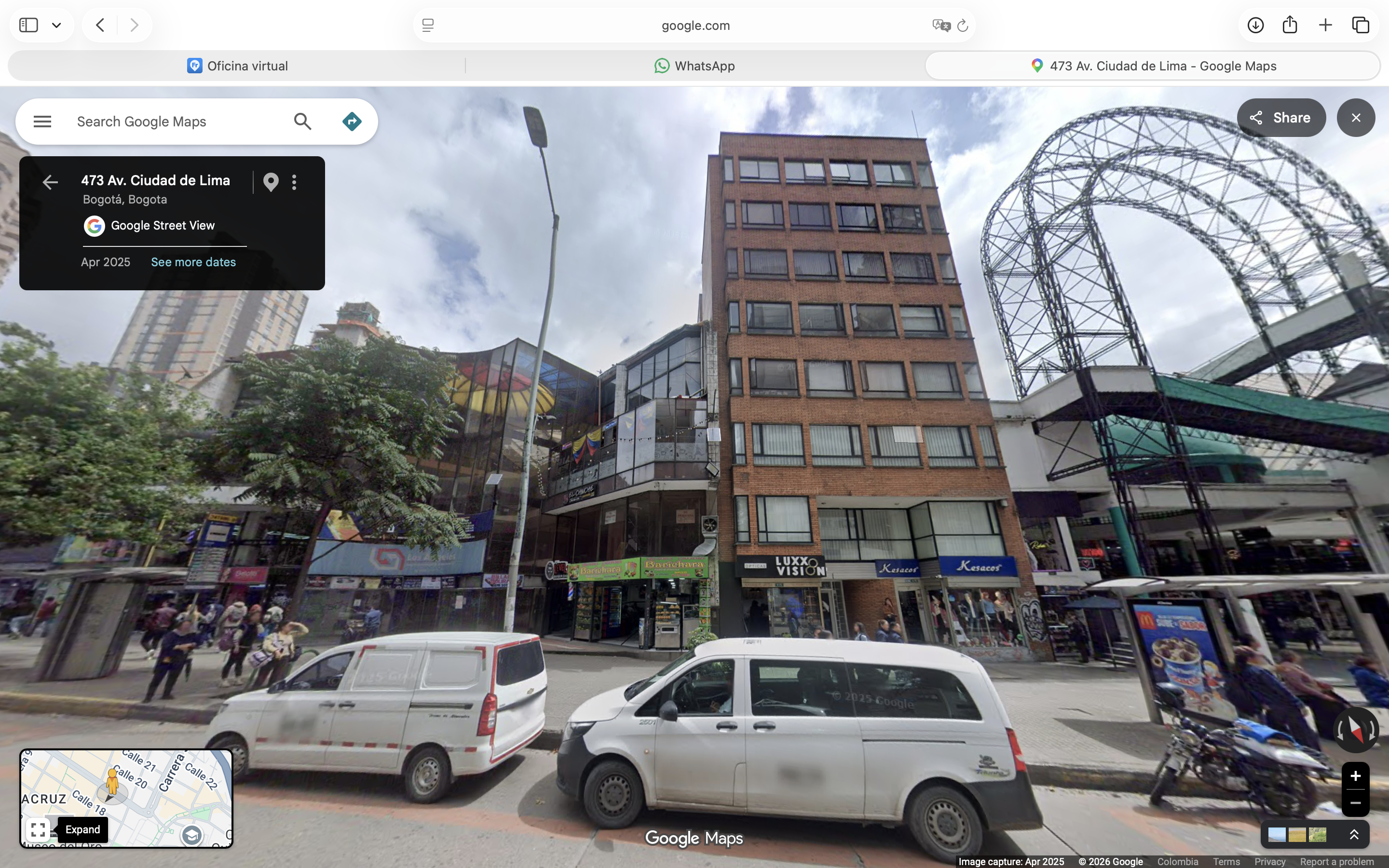
Task: Expand the imagery strip with double chevron
Action: [1354, 834]
